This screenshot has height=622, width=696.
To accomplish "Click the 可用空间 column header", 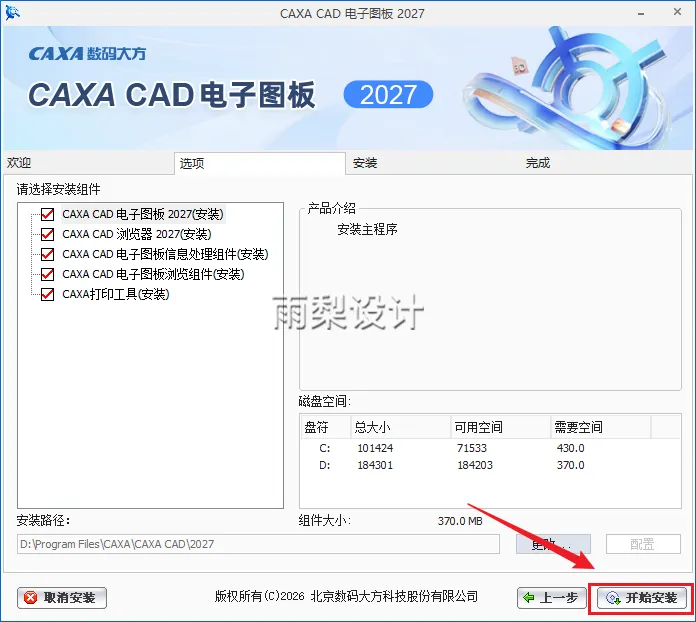I will [x=501, y=427].
